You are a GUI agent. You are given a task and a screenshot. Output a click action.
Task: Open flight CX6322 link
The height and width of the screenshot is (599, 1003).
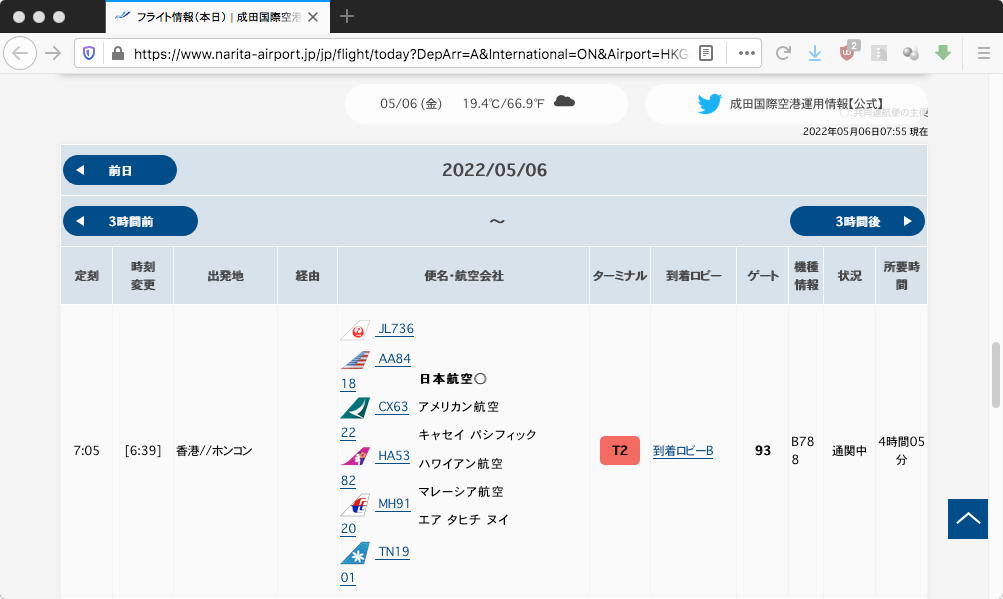(375, 419)
